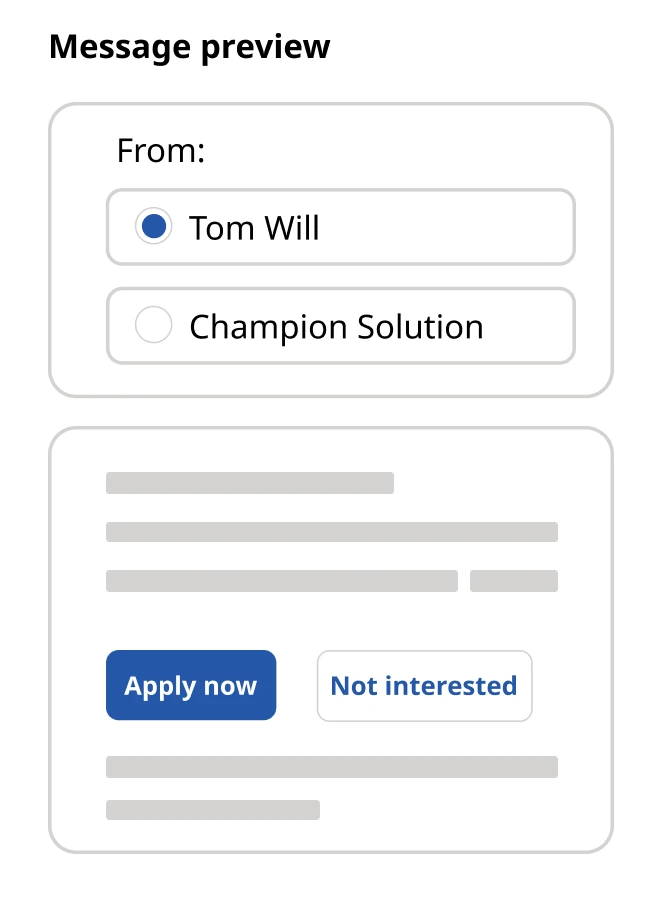Select the Tom Will radio button
The width and height of the screenshot is (656, 900).
coord(153,227)
